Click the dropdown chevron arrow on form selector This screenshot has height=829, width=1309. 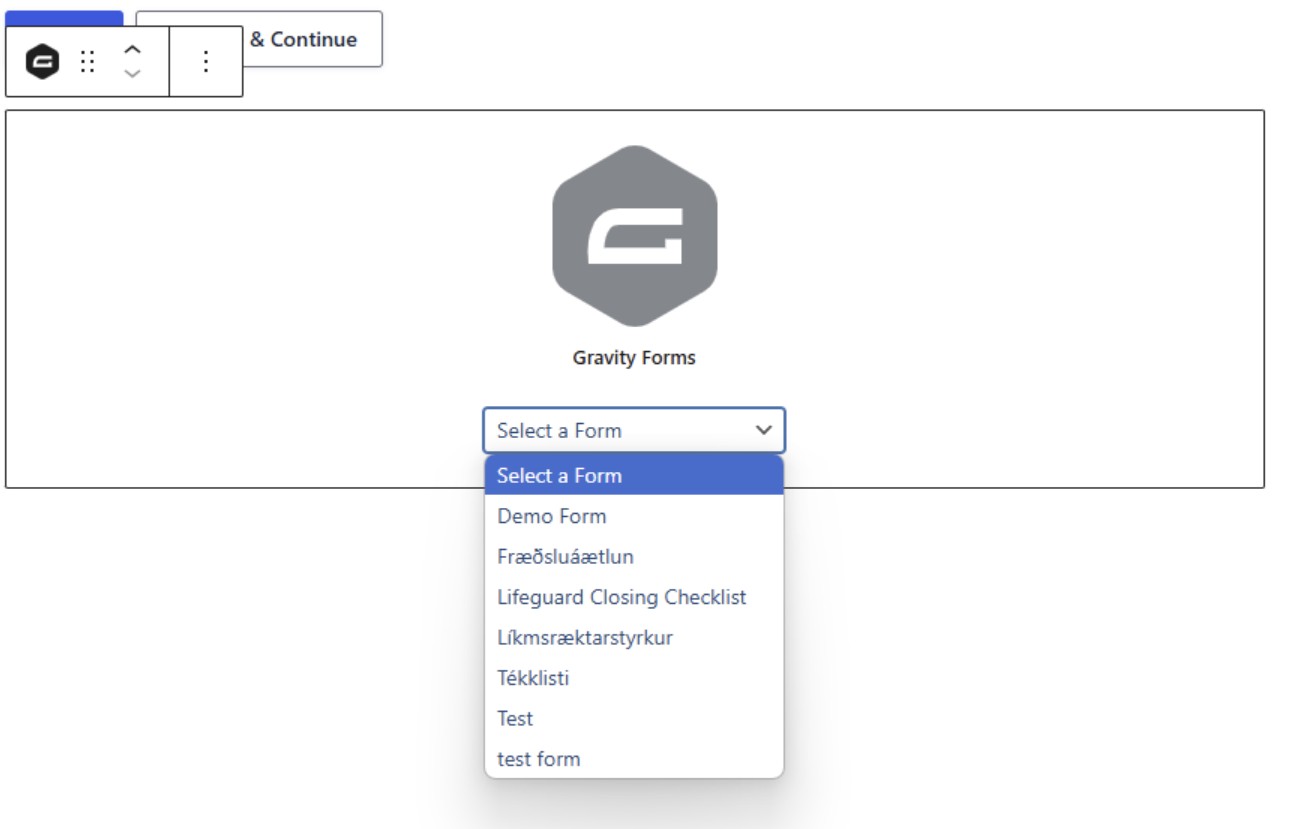(x=764, y=431)
